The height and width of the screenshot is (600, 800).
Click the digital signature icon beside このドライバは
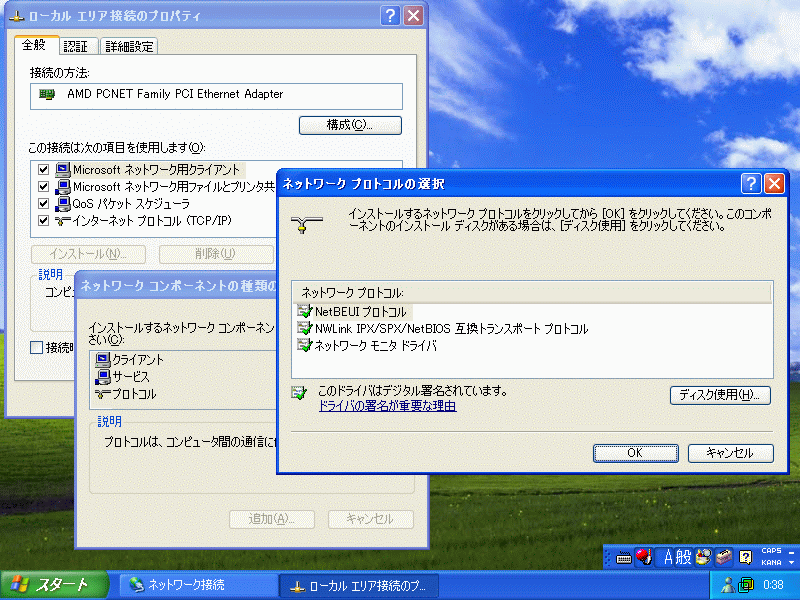(299, 392)
